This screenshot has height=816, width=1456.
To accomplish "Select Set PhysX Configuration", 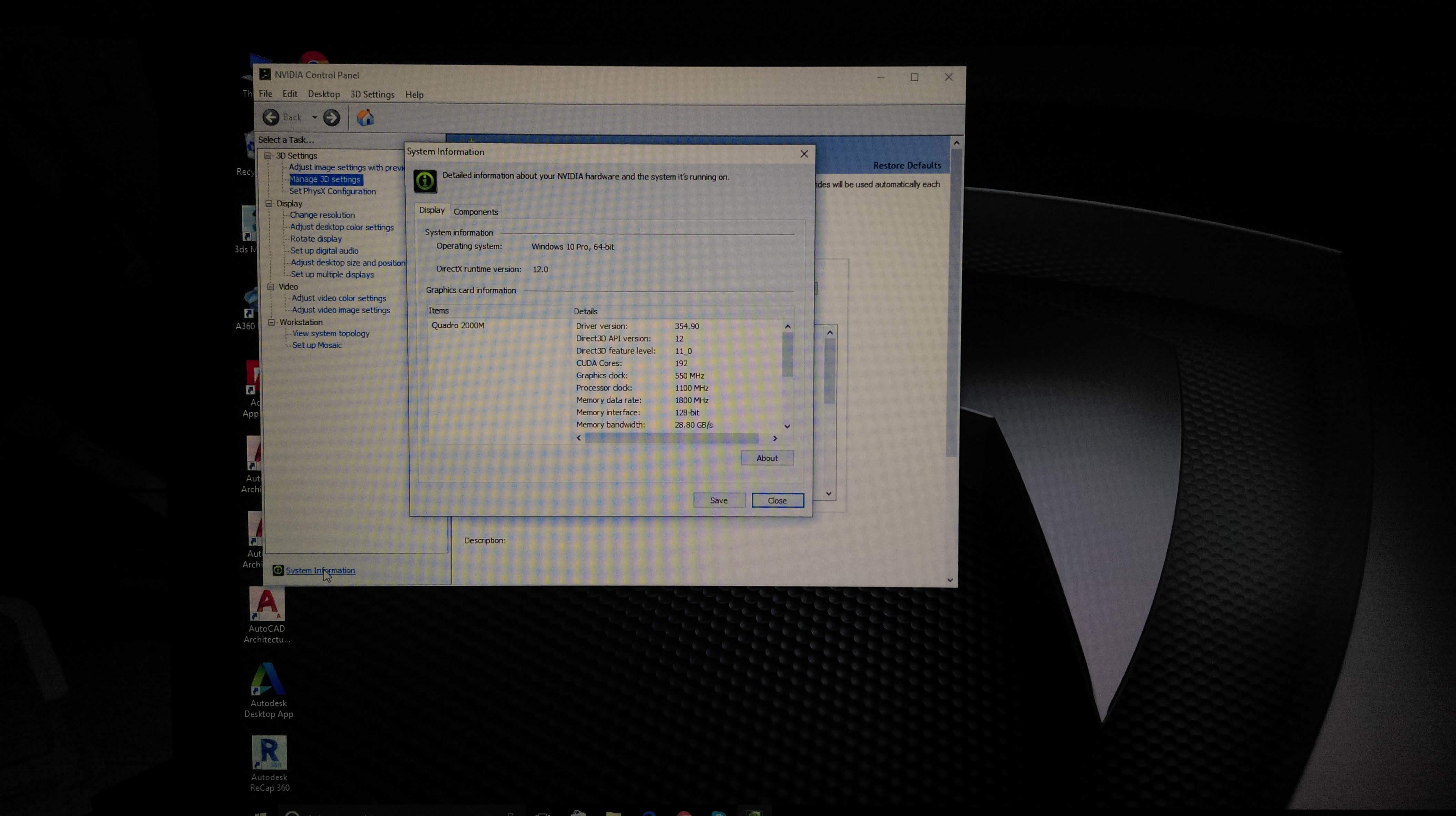I will 332,191.
